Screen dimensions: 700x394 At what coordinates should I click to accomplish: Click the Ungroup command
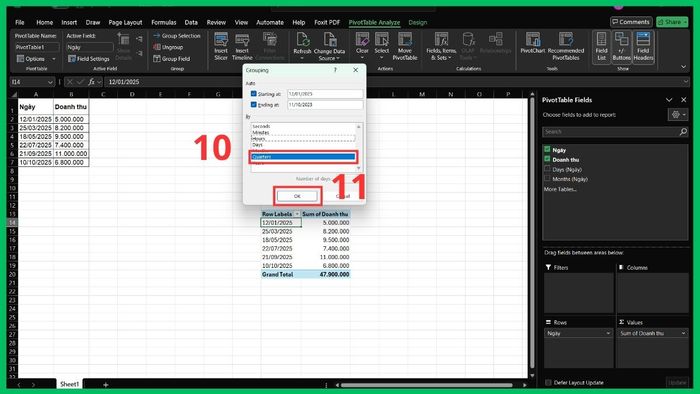coord(168,47)
